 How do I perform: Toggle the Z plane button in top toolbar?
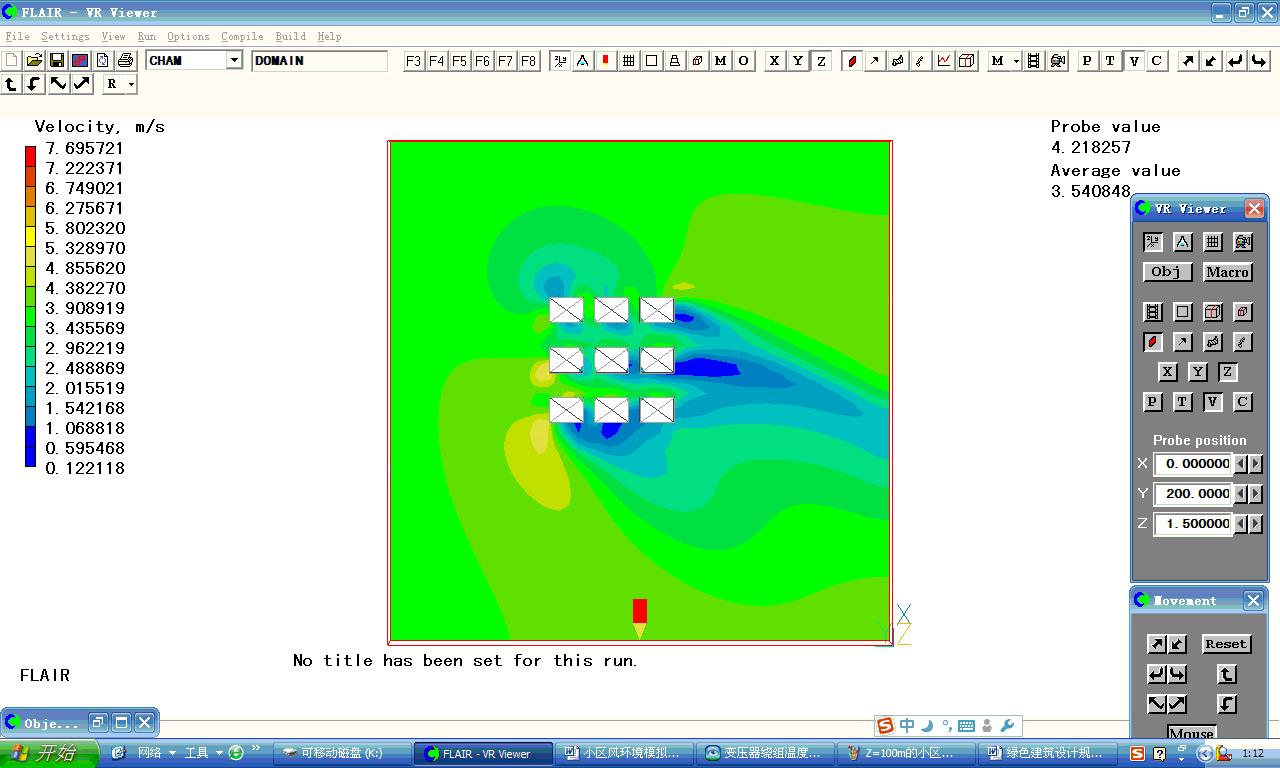pos(821,61)
